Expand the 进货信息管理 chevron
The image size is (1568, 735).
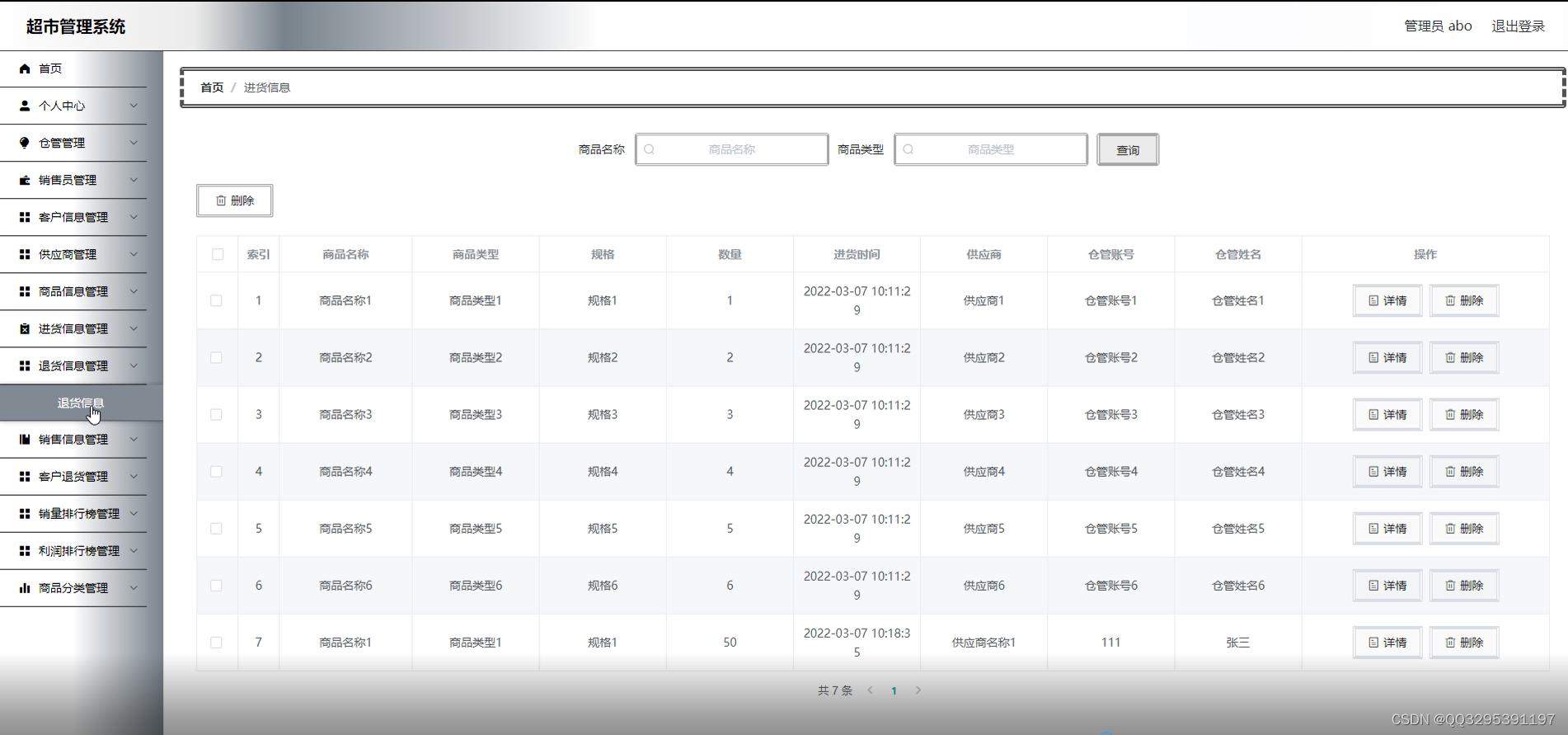(134, 328)
